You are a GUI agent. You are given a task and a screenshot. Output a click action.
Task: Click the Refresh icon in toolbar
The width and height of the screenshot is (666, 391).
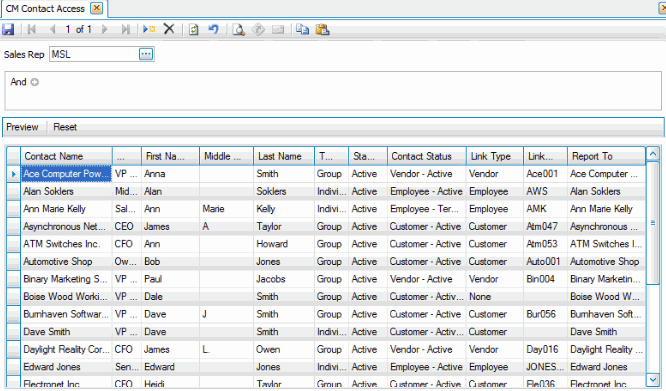194,29
